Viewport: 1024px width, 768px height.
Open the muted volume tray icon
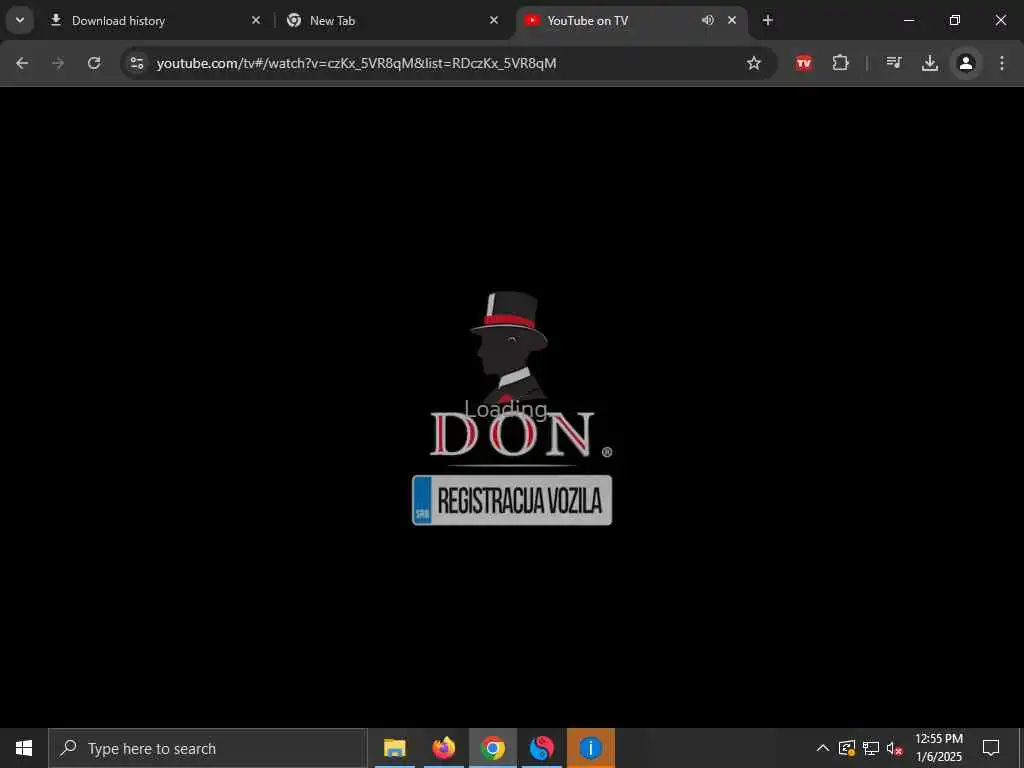894,748
